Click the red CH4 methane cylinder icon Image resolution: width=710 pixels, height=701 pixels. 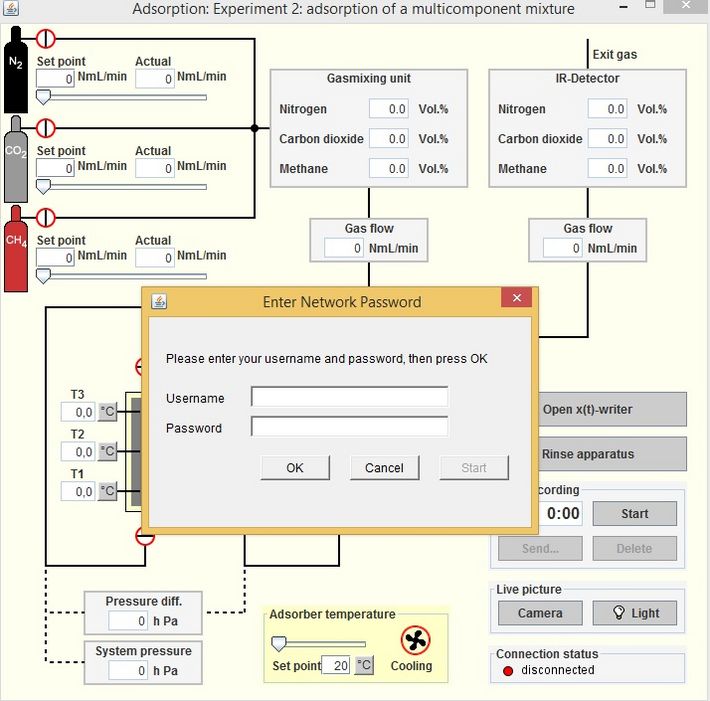pos(16,248)
